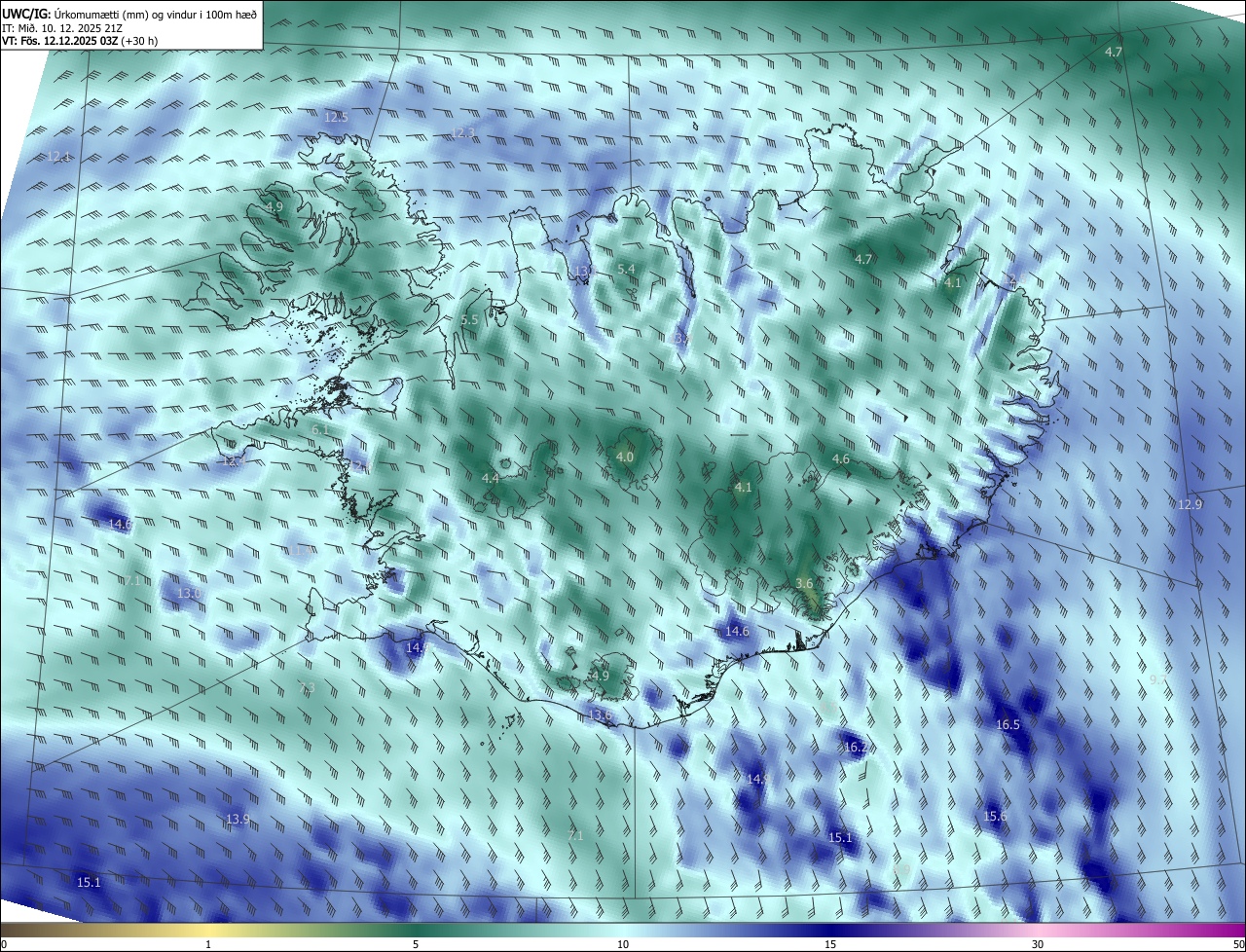Click the 1 tick on the color scale
This screenshot has width=1246, height=952.
(x=208, y=944)
